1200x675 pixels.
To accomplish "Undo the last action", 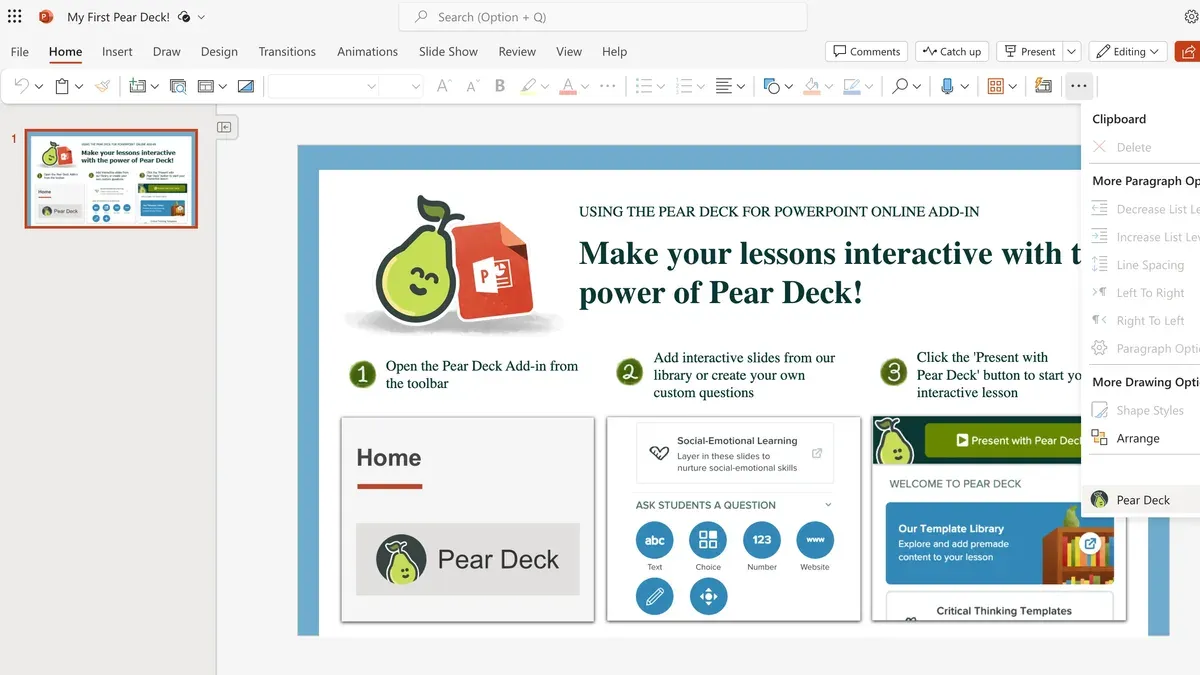I will click(21, 87).
